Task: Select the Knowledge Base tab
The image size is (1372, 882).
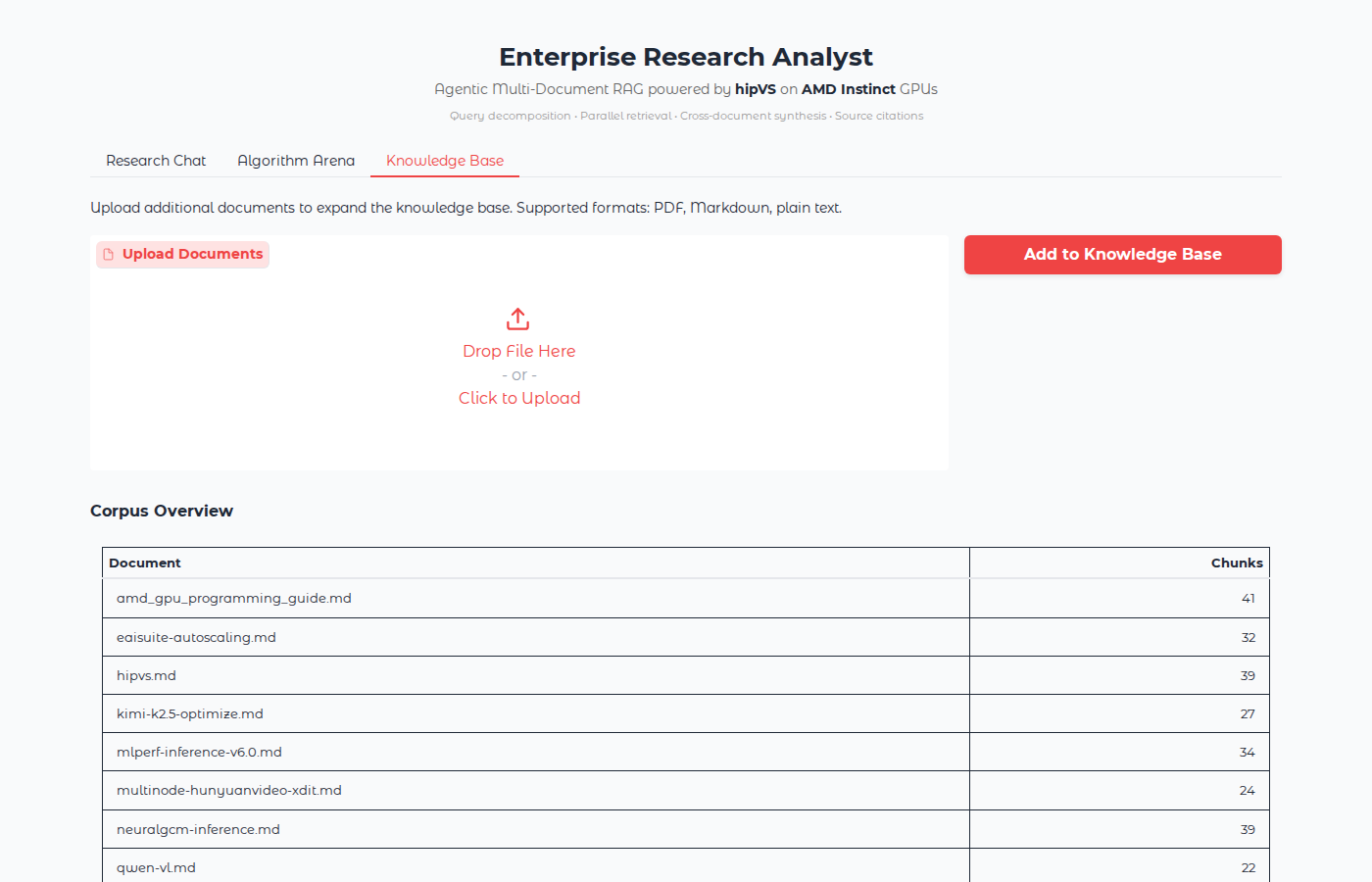Action: pos(445,161)
